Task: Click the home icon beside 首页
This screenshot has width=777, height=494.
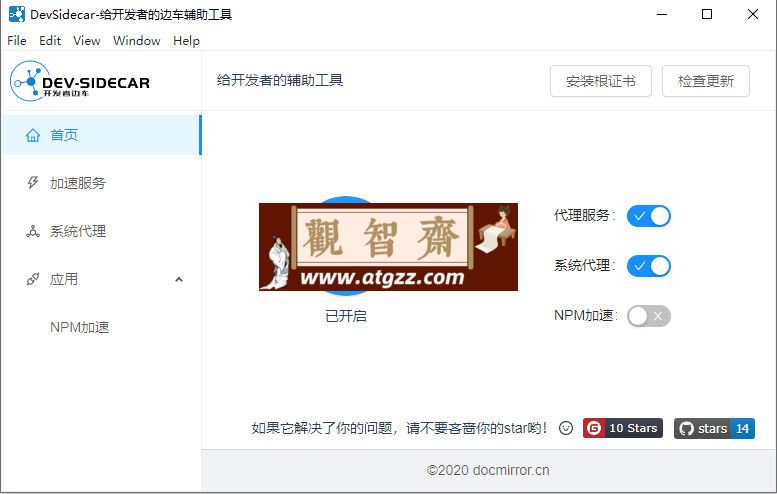Action: (x=33, y=135)
